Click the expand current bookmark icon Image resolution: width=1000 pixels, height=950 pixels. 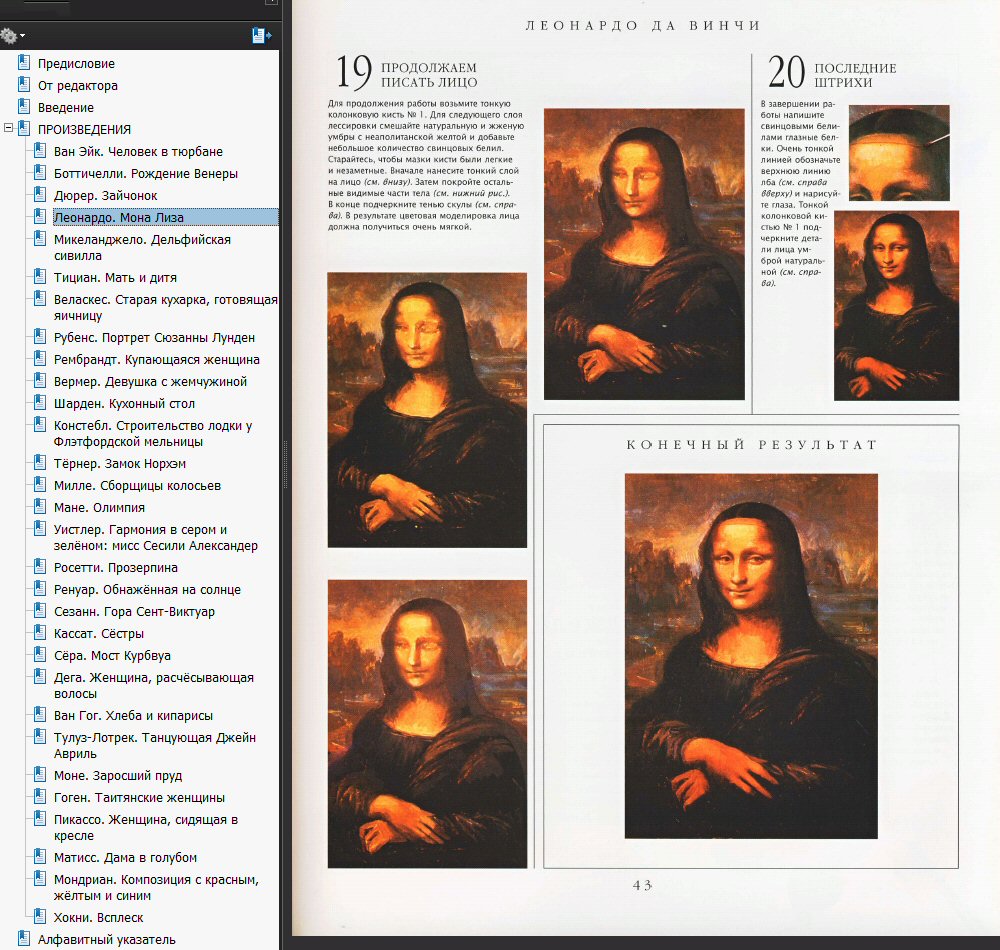(261, 36)
